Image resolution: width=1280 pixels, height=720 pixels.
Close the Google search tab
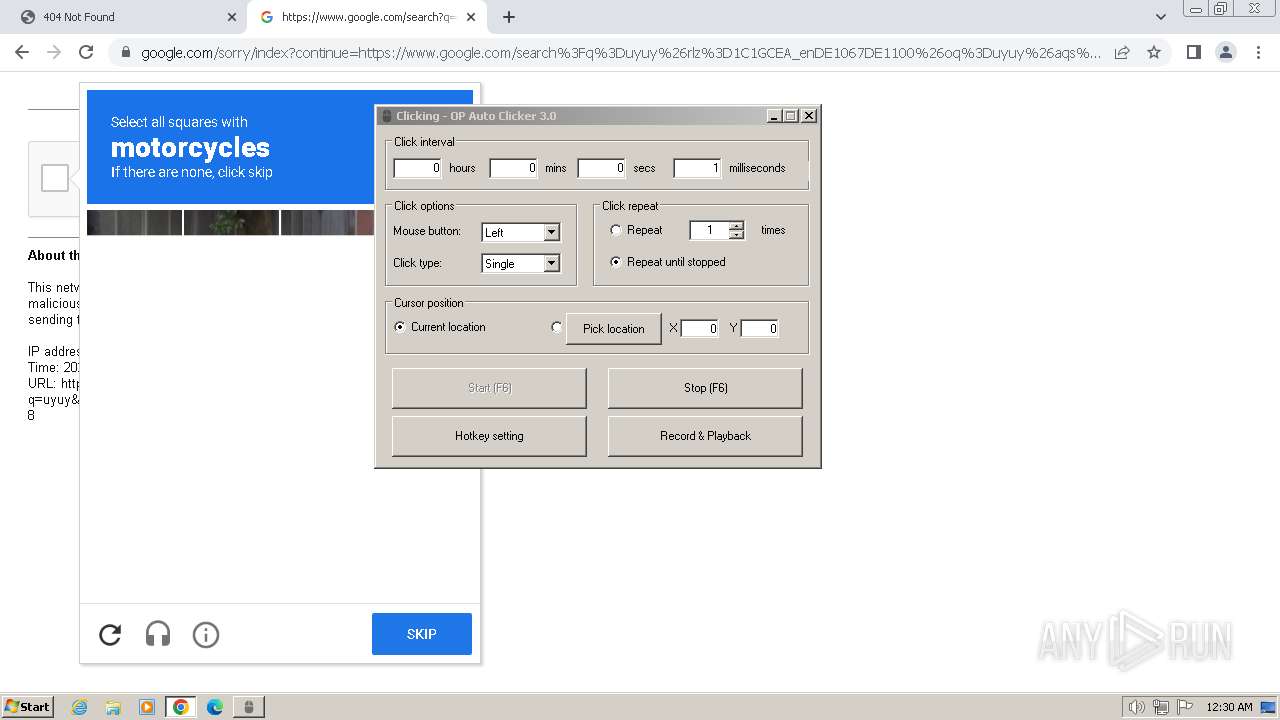tap(472, 17)
